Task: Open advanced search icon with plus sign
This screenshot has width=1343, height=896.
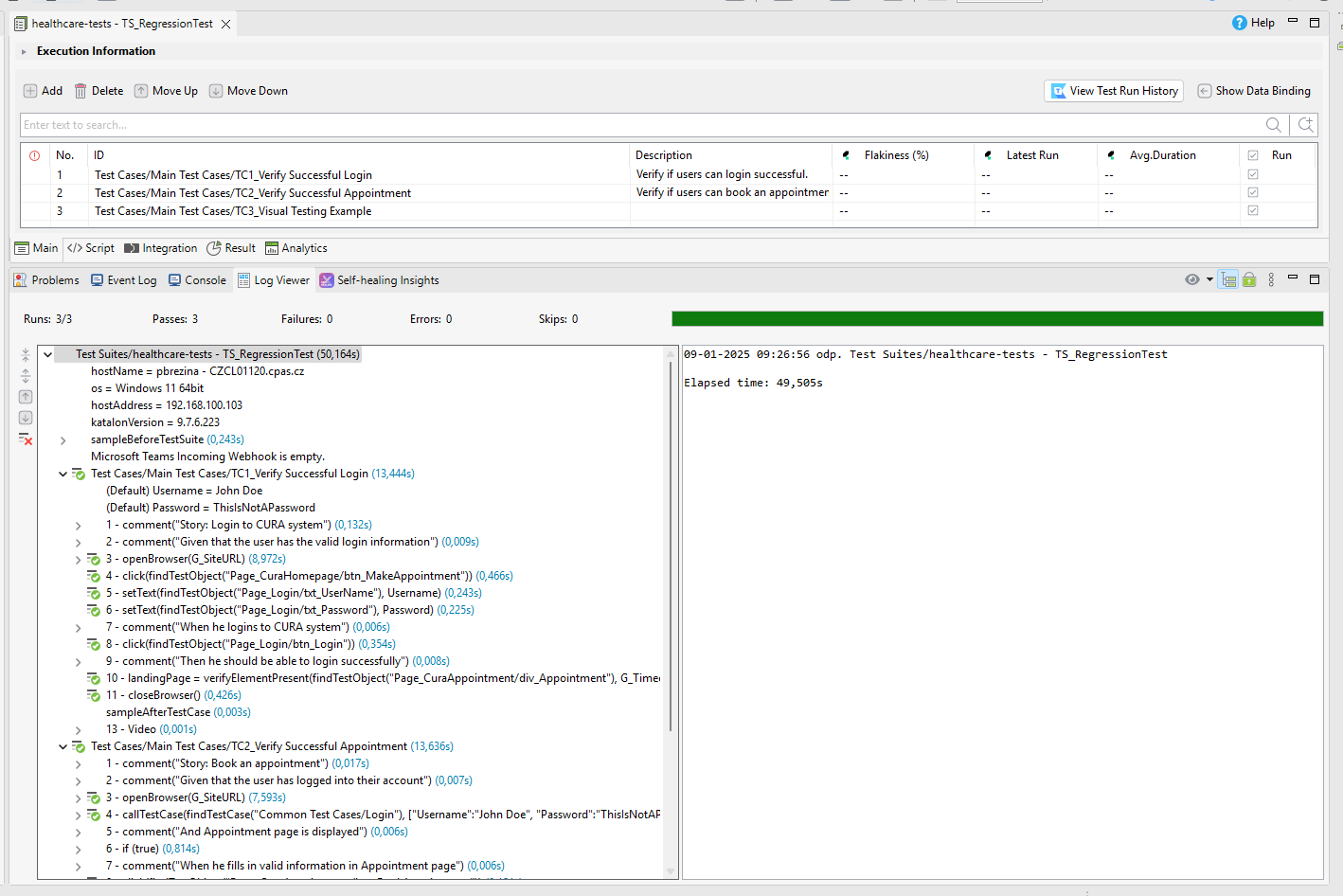Action: pos(1306,125)
